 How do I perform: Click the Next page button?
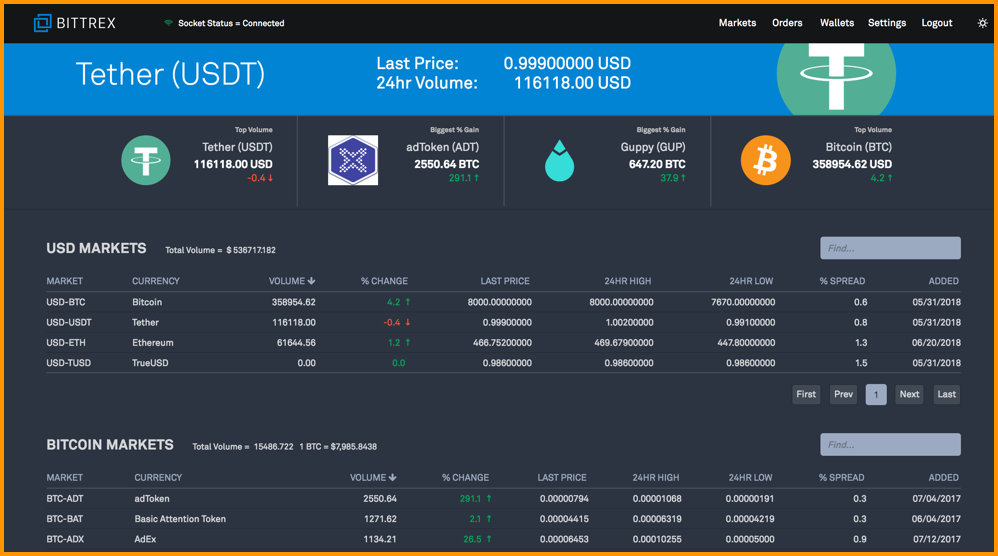coord(909,394)
